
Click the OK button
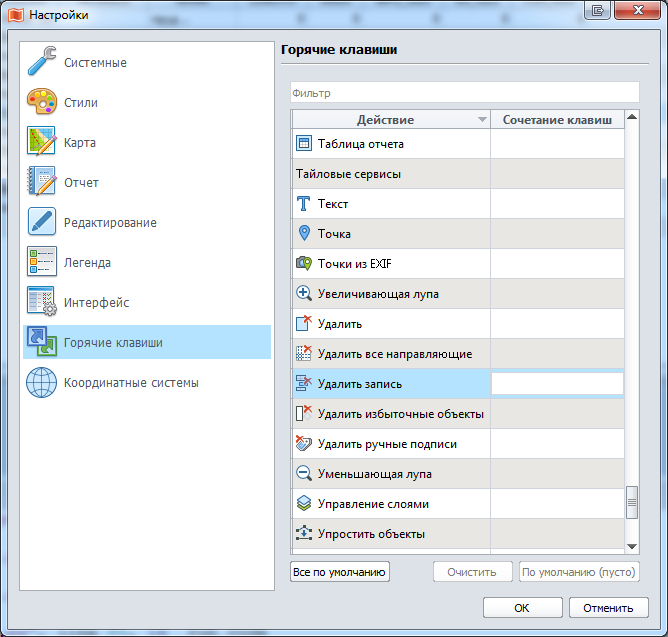pos(522,607)
